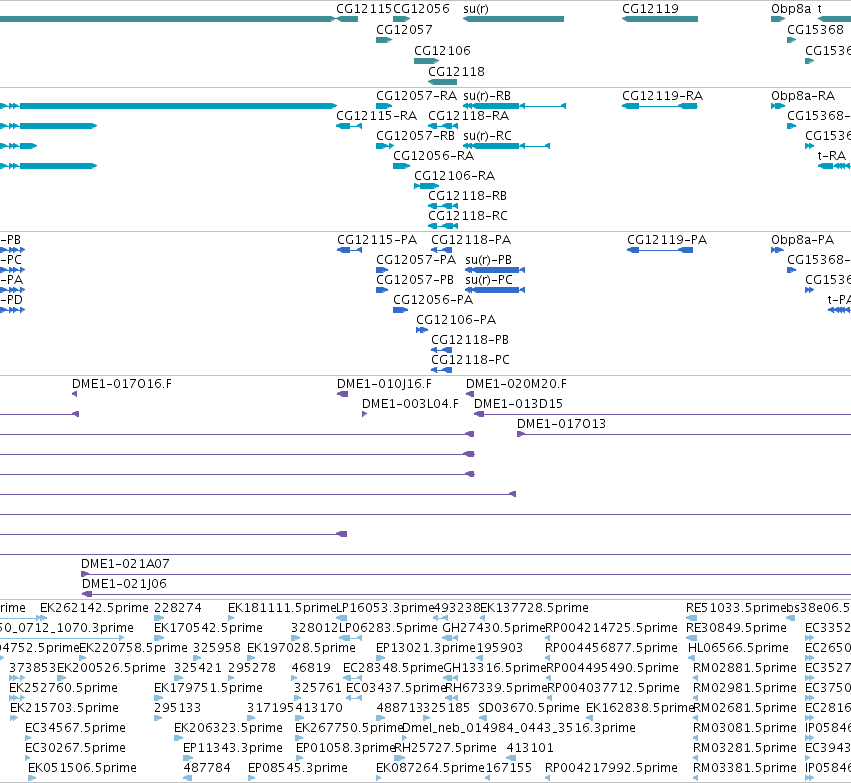Click BAC end DME1-003L04.F
Screen dimensions: 851x783
[410, 405]
